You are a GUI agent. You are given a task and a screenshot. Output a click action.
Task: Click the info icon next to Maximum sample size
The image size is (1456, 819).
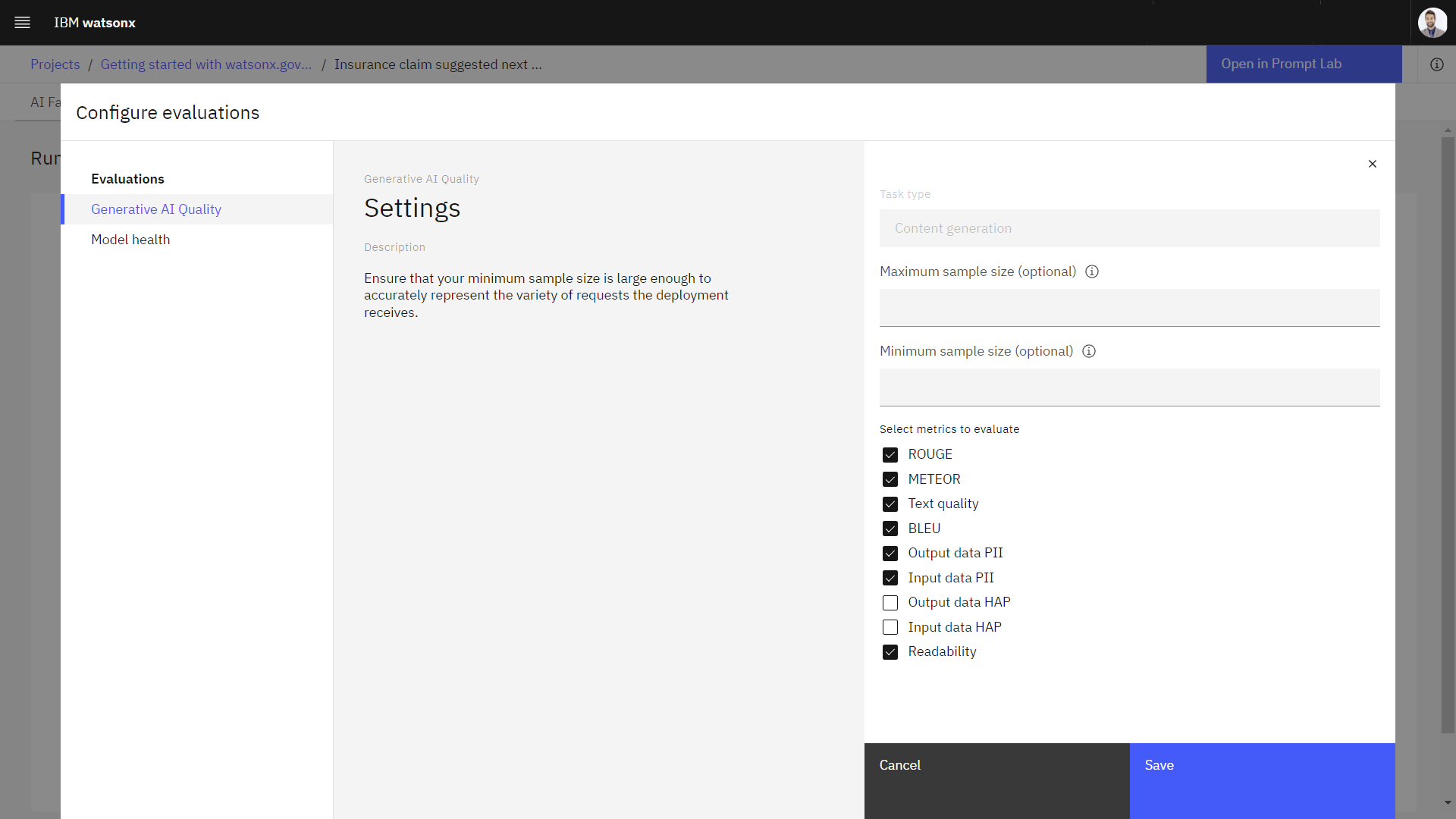tap(1092, 272)
